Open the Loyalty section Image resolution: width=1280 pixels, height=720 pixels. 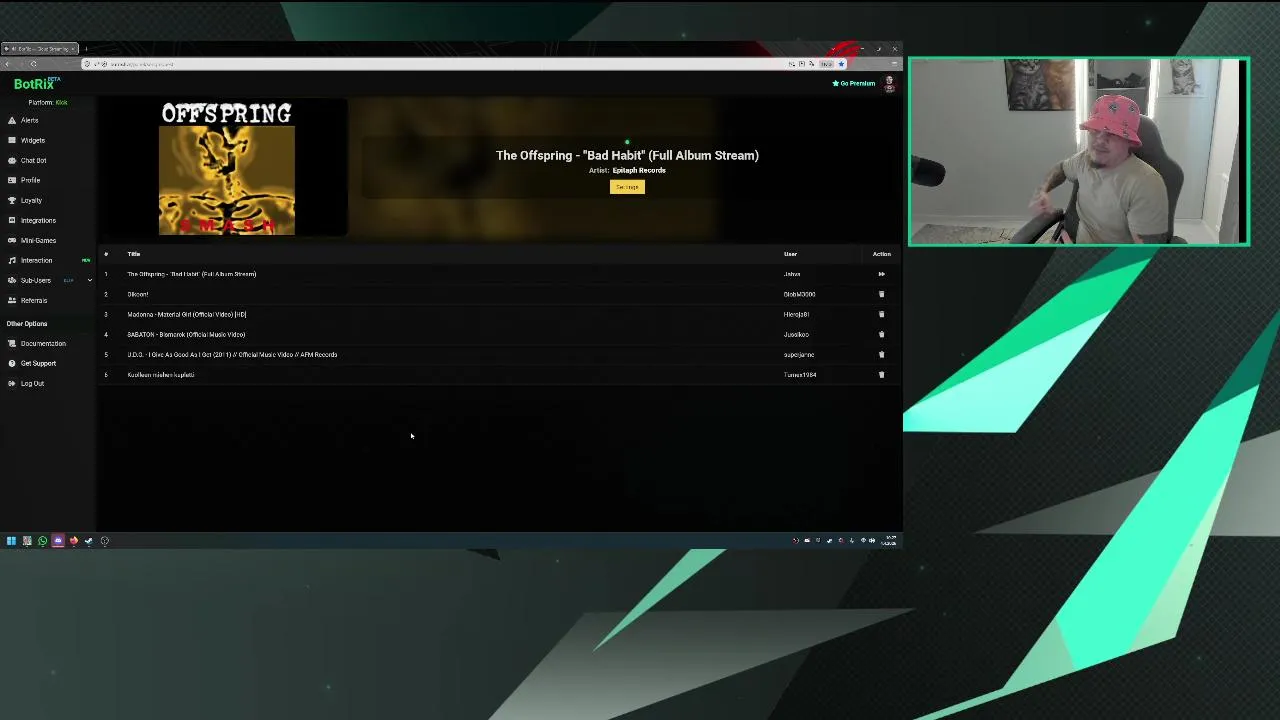coord(31,200)
